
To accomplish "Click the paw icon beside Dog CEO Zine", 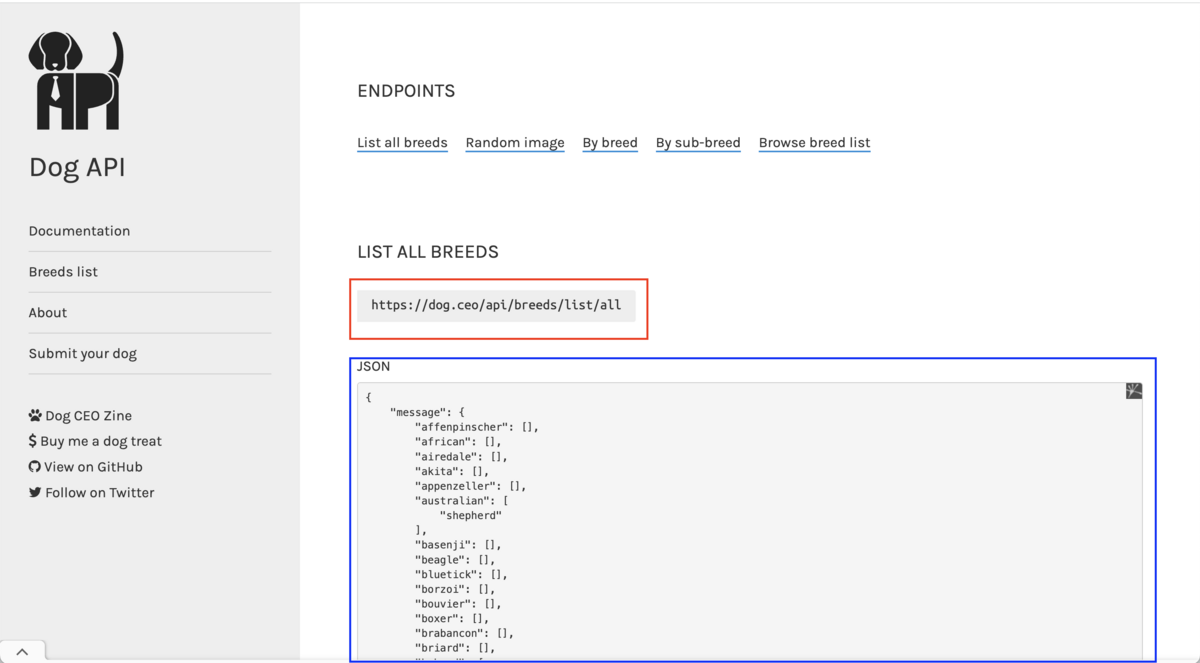I will (x=35, y=415).
